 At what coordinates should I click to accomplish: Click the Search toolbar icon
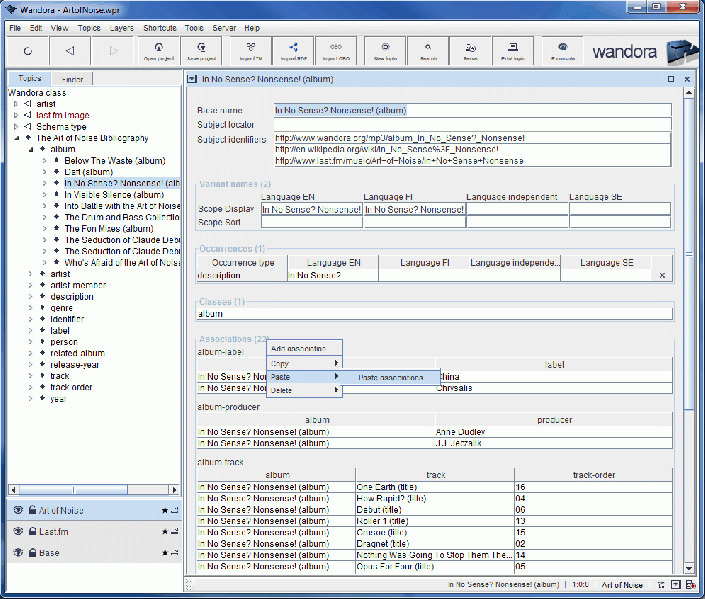[x=427, y=50]
